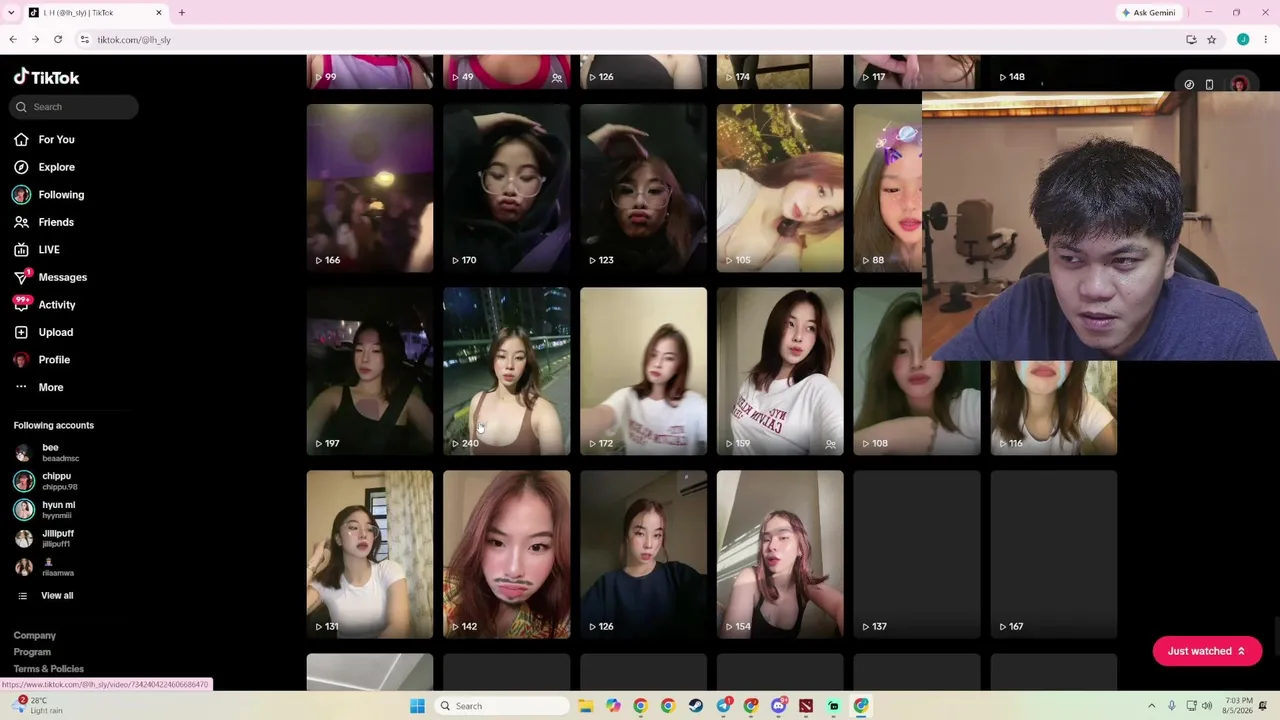
Task: Click the Upload plus icon
Action: coord(21,332)
